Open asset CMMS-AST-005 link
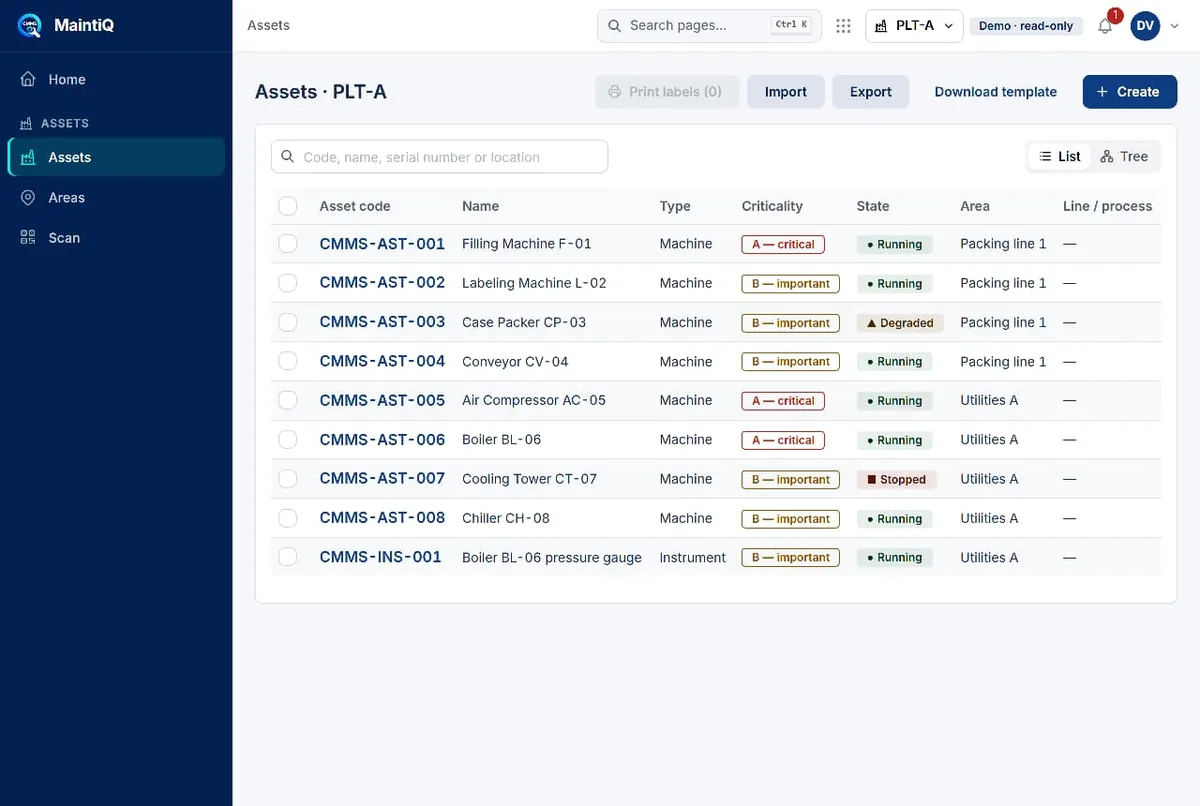The image size is (1200, 806). [x=382, y=400]
